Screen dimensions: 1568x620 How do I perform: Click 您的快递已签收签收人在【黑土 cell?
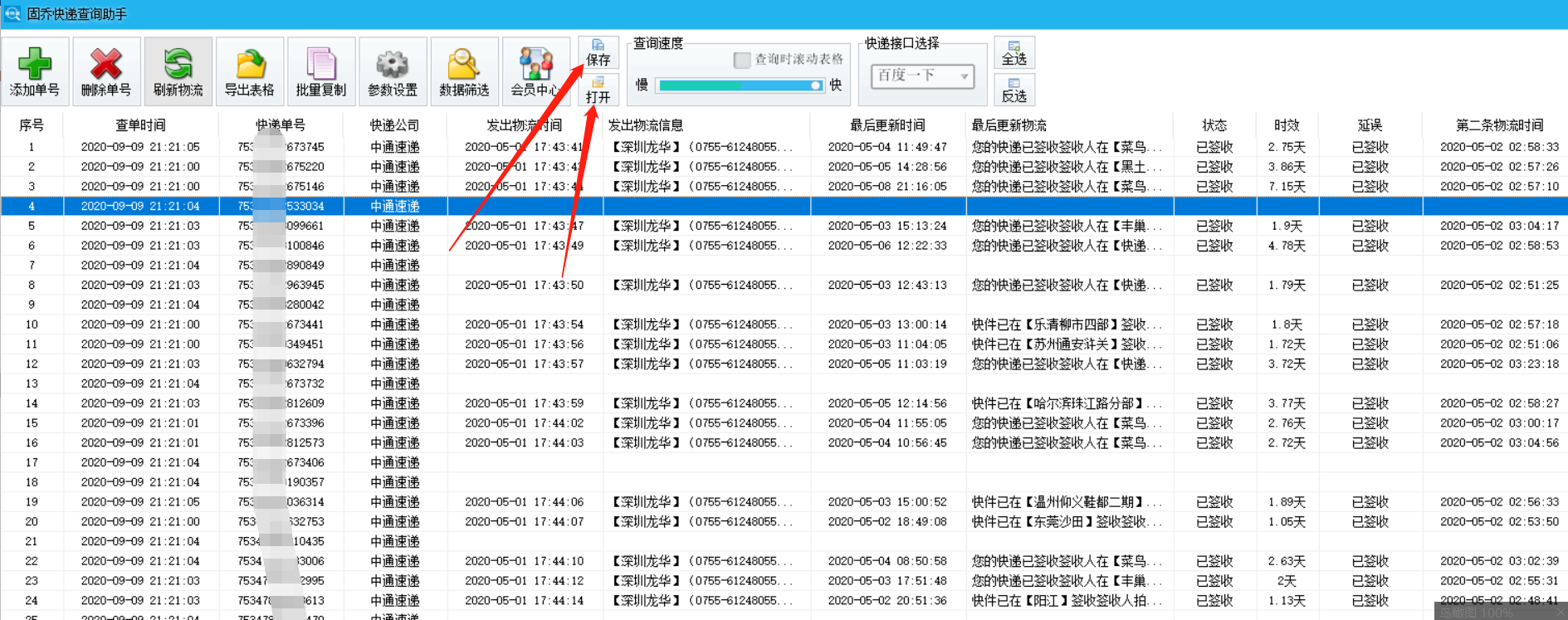pos(1067,167)
